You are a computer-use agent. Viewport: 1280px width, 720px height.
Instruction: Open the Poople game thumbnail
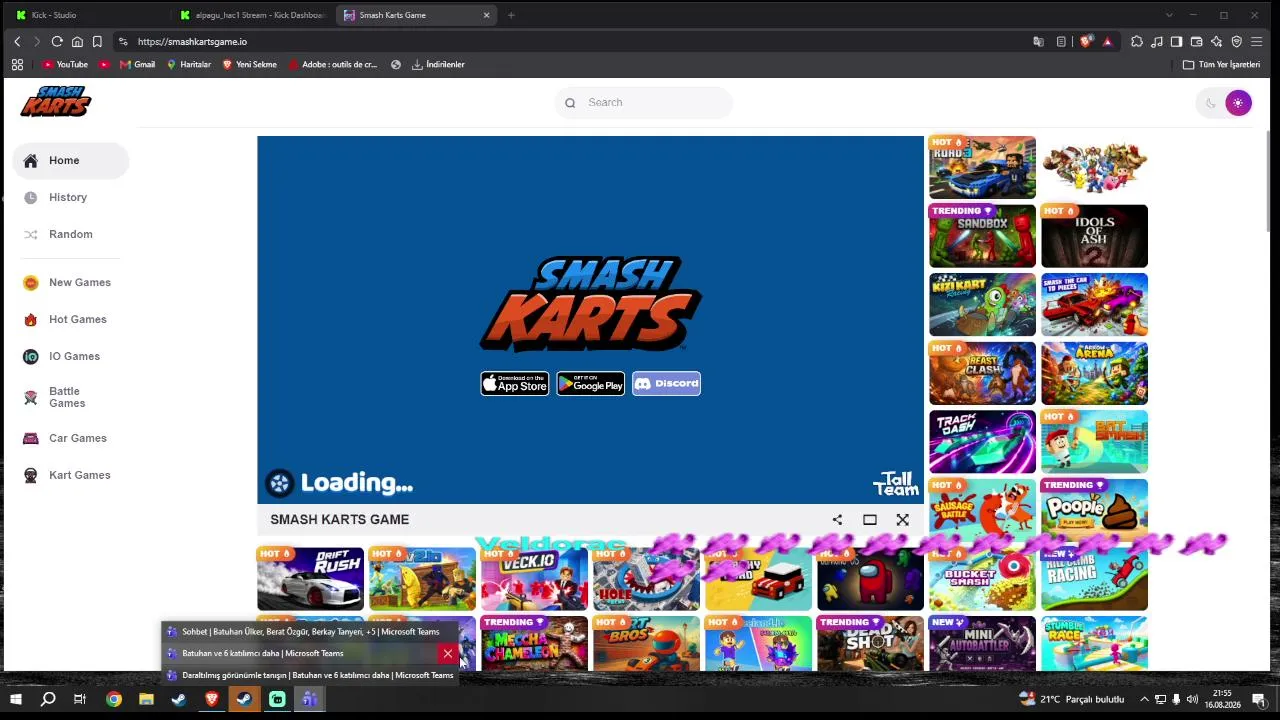[x=1094, y=510]
